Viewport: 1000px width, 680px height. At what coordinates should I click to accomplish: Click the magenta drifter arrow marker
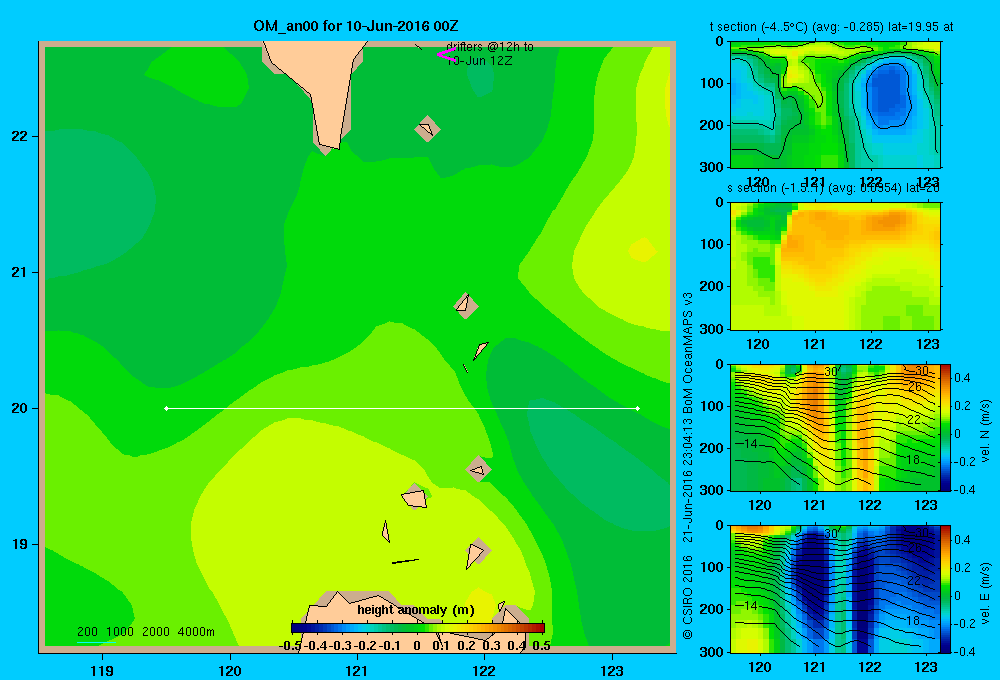445,55
